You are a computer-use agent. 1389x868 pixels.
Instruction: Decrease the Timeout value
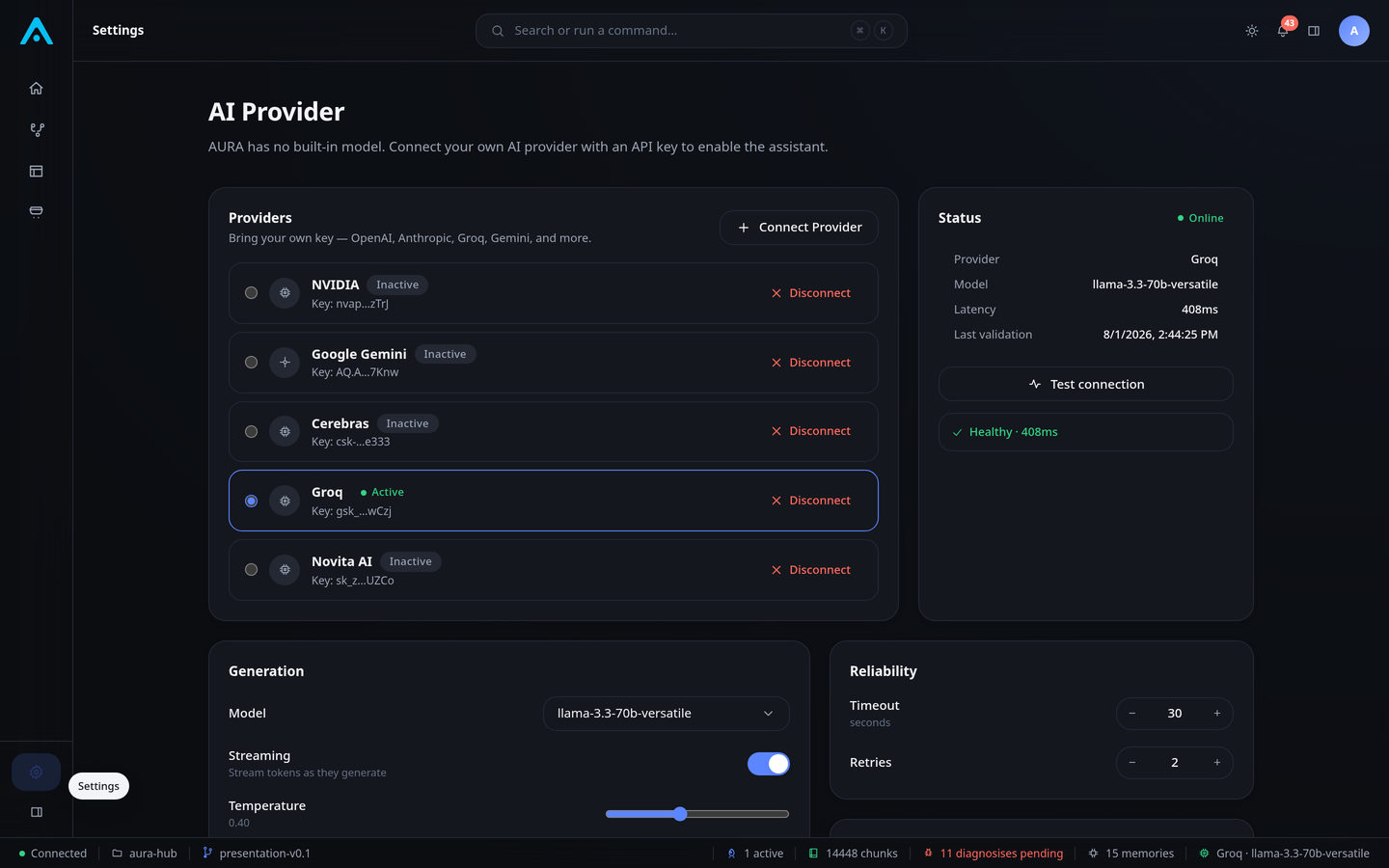tap(1132, 714)
